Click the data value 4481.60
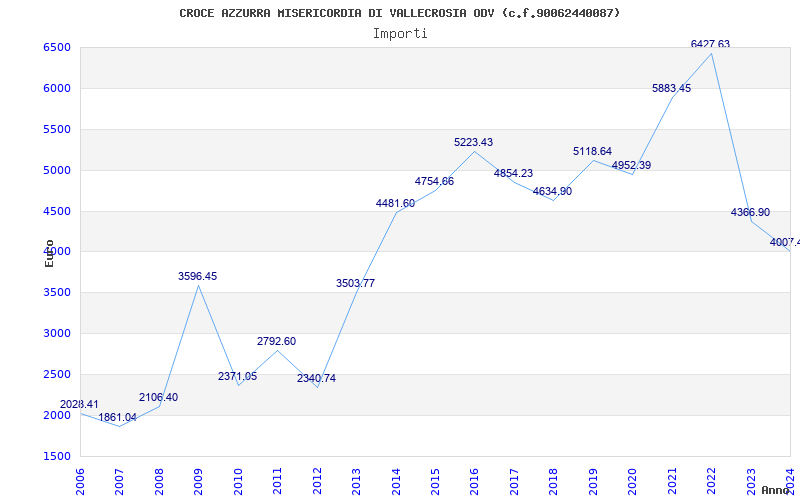Image resolution: width=800 pixels, height=500 pixels. point(395,204)
